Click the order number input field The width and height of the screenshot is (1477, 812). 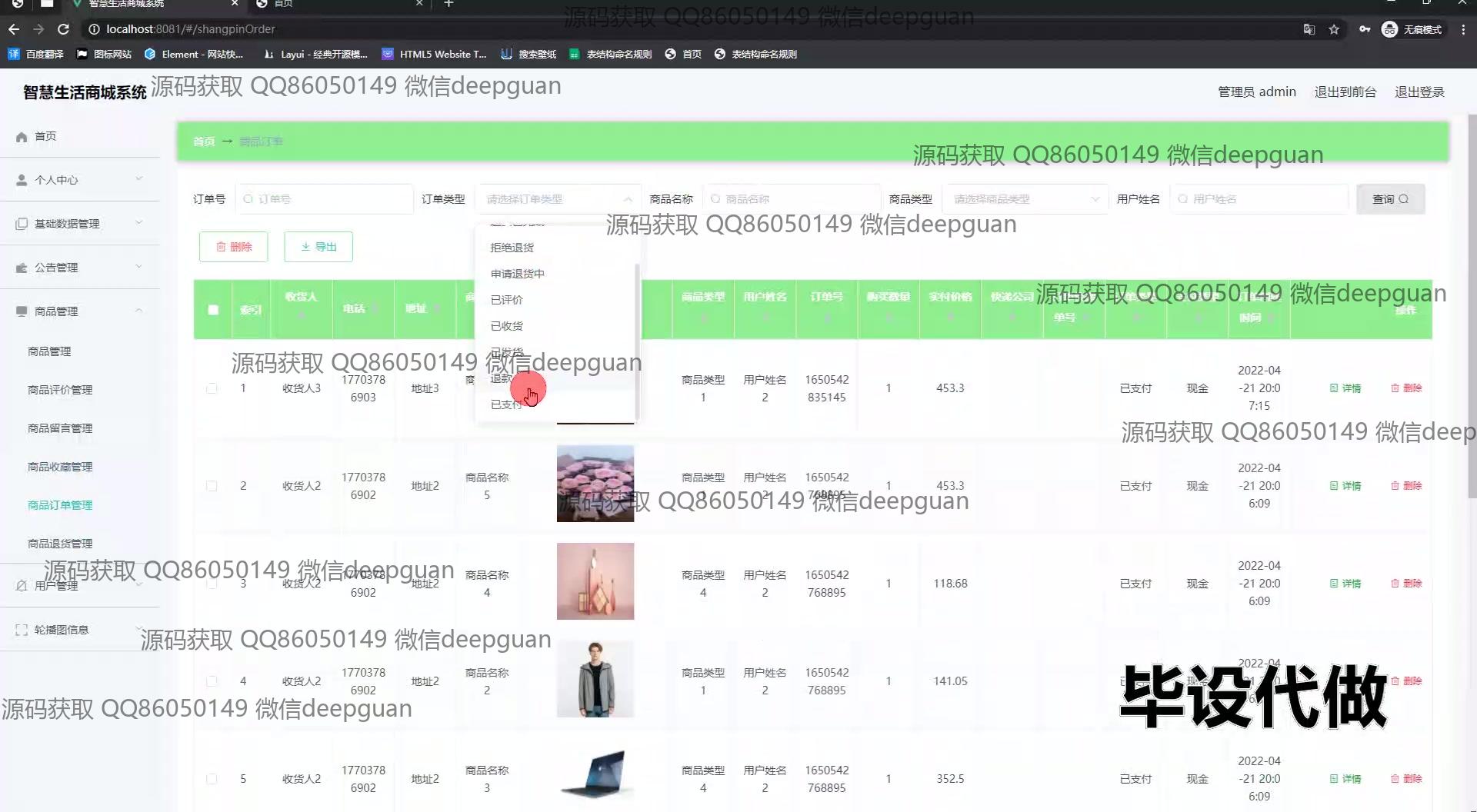[x=325, y=199]
